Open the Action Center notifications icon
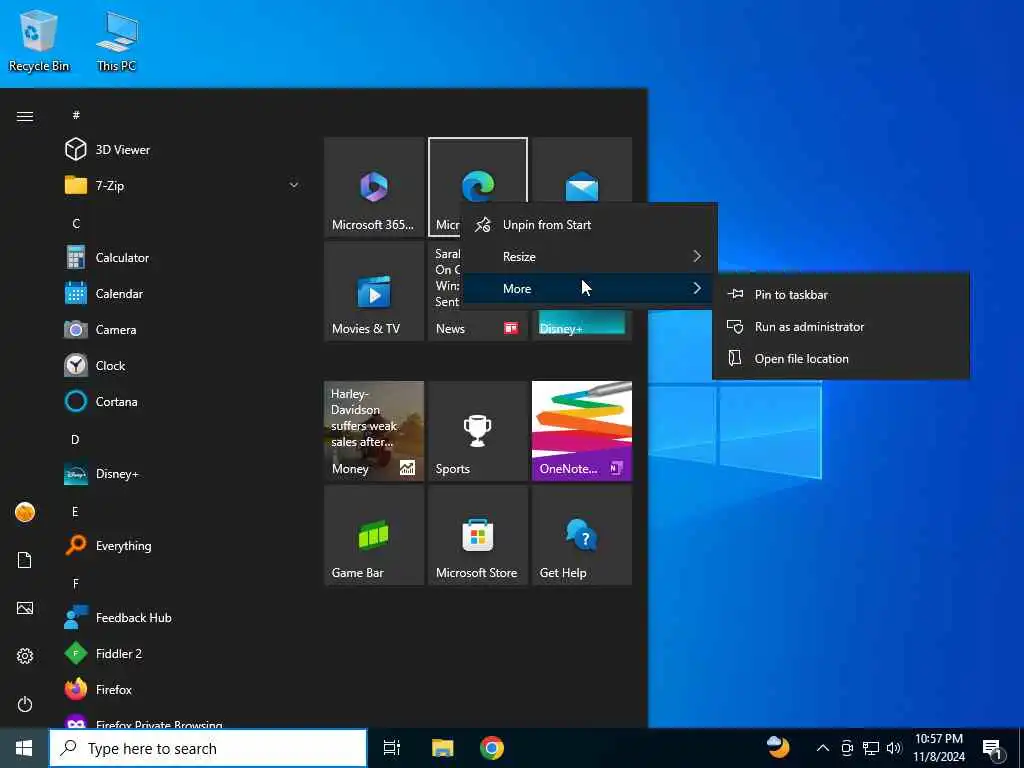Image resolution: width=1024 pixels, height=768 pixels. click(994, 750)
